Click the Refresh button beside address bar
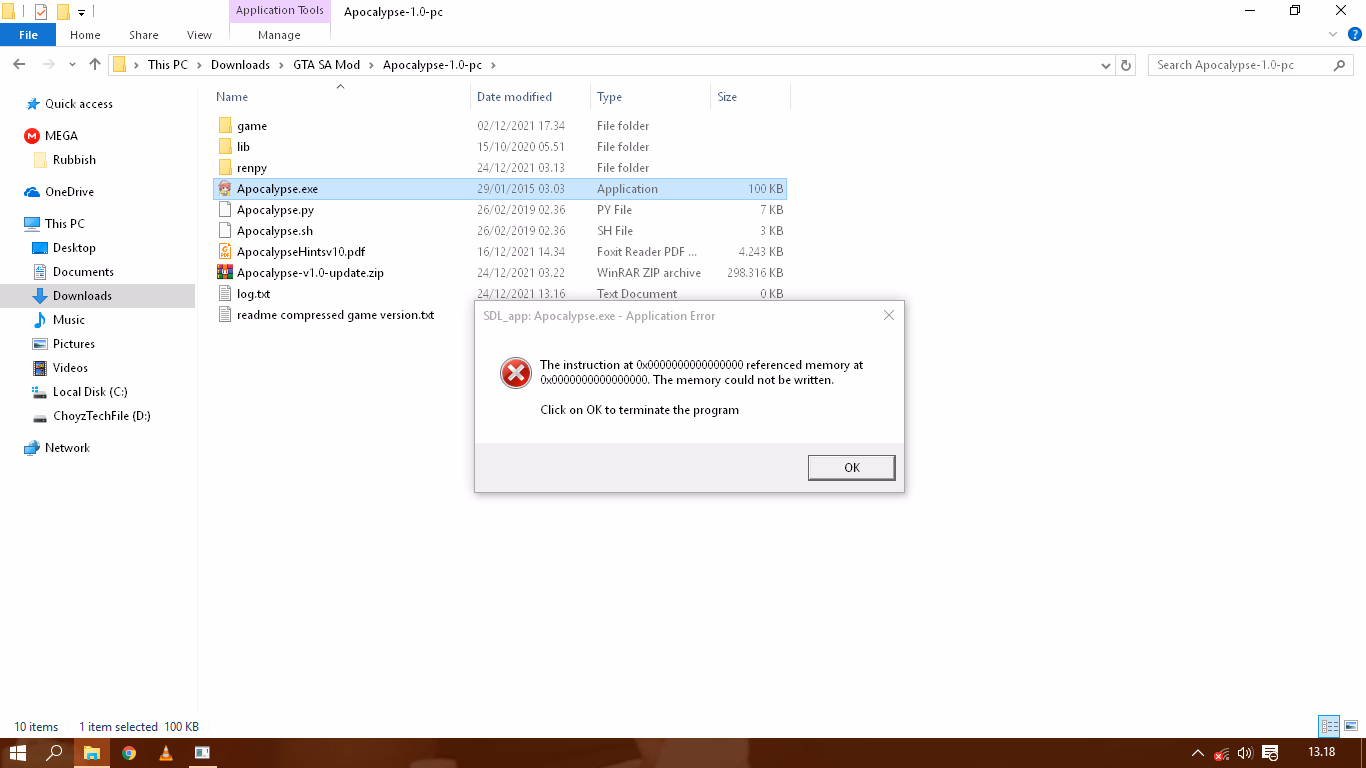1366x768 pixels. point(1126,65)
